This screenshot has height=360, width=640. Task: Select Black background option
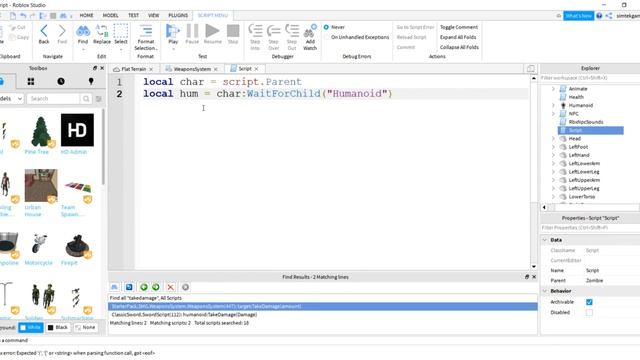click(58, 327)
